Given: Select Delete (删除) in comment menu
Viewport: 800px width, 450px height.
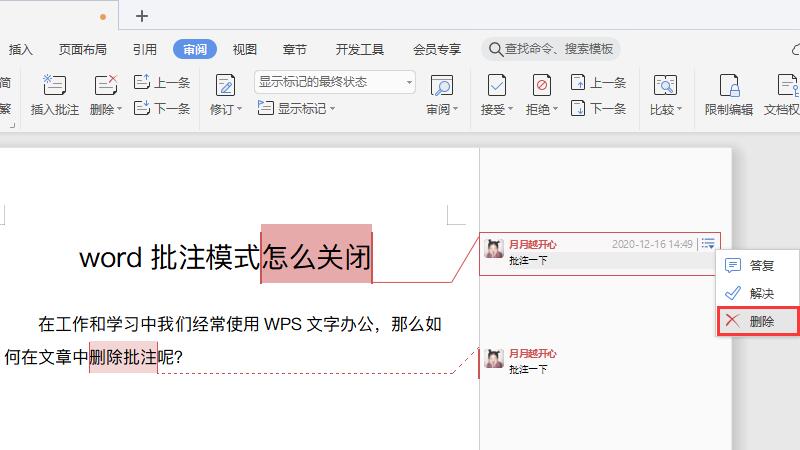Looking at the screenshot, I should tap(759, 321).
